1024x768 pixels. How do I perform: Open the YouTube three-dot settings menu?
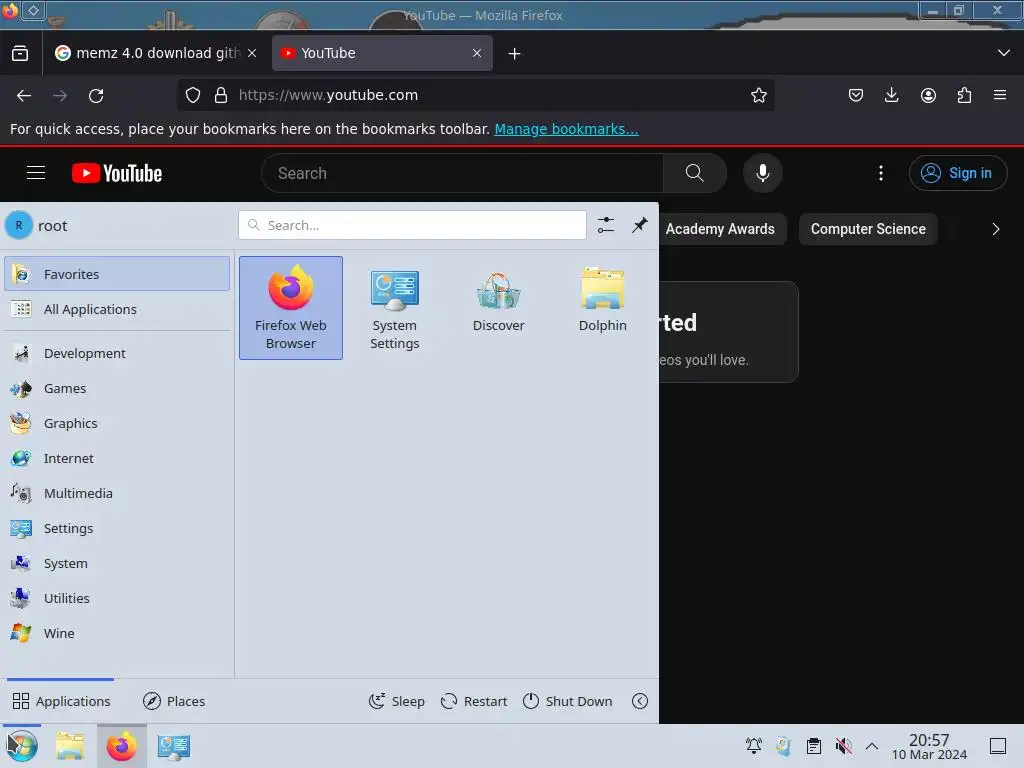881,173
